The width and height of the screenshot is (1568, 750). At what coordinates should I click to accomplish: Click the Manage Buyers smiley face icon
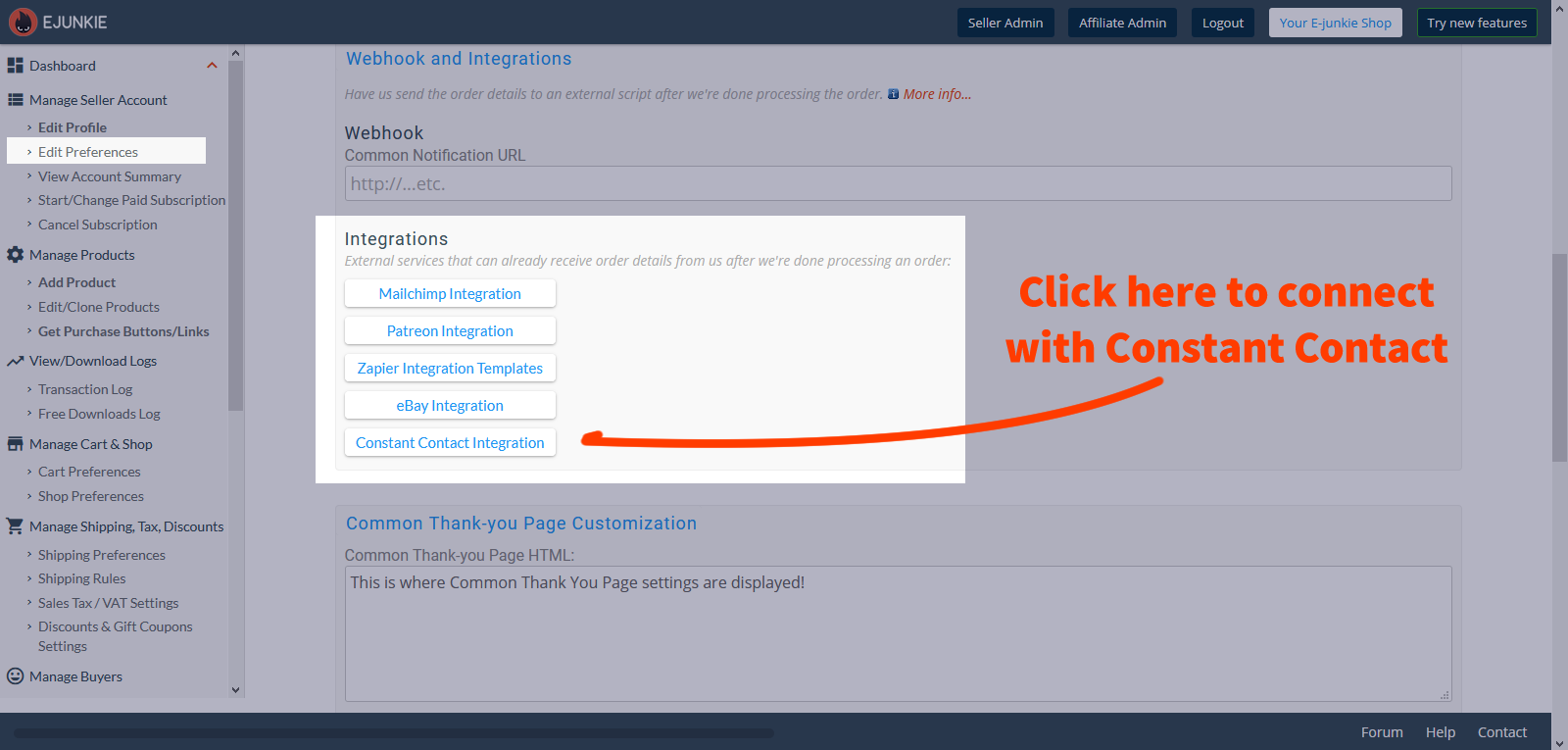(15, 676)
